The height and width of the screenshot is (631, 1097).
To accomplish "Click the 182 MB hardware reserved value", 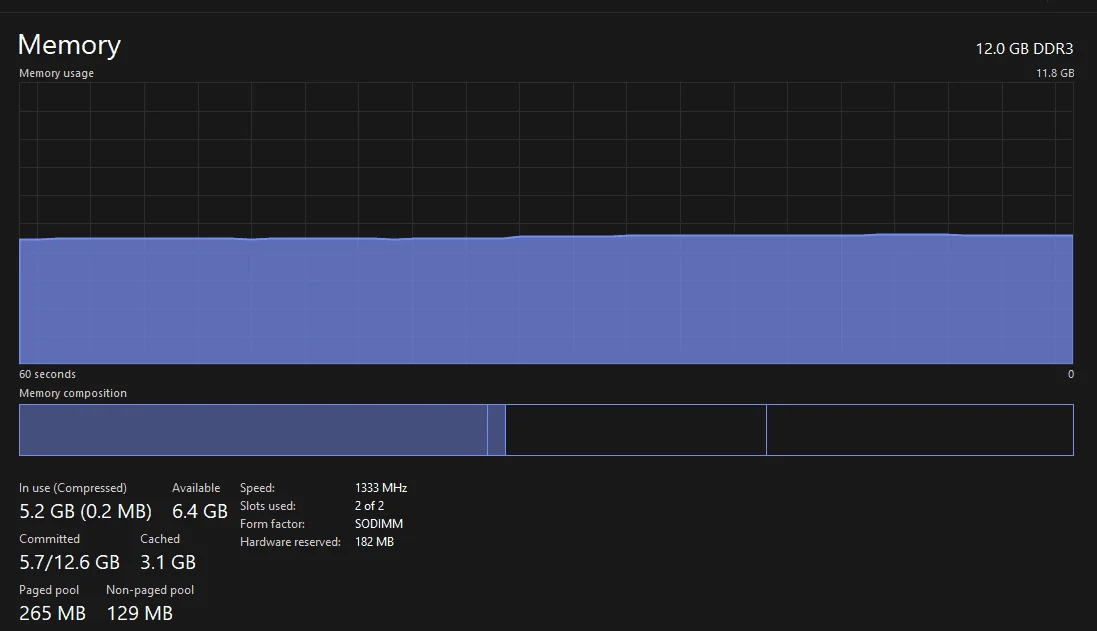I will [374, 542].
